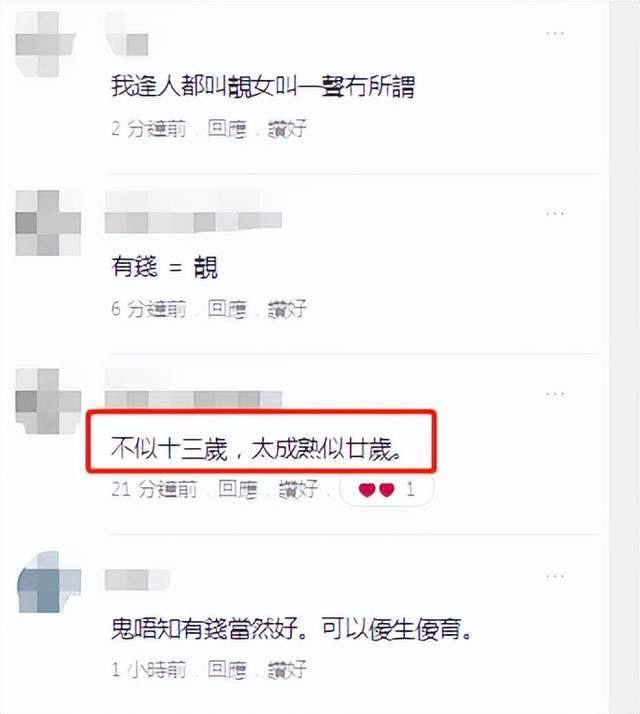Image resolution: width=640 pixels, height=714 pixels.
Task: Reply to the 優生優育 comment
Action: pos(227,670)
